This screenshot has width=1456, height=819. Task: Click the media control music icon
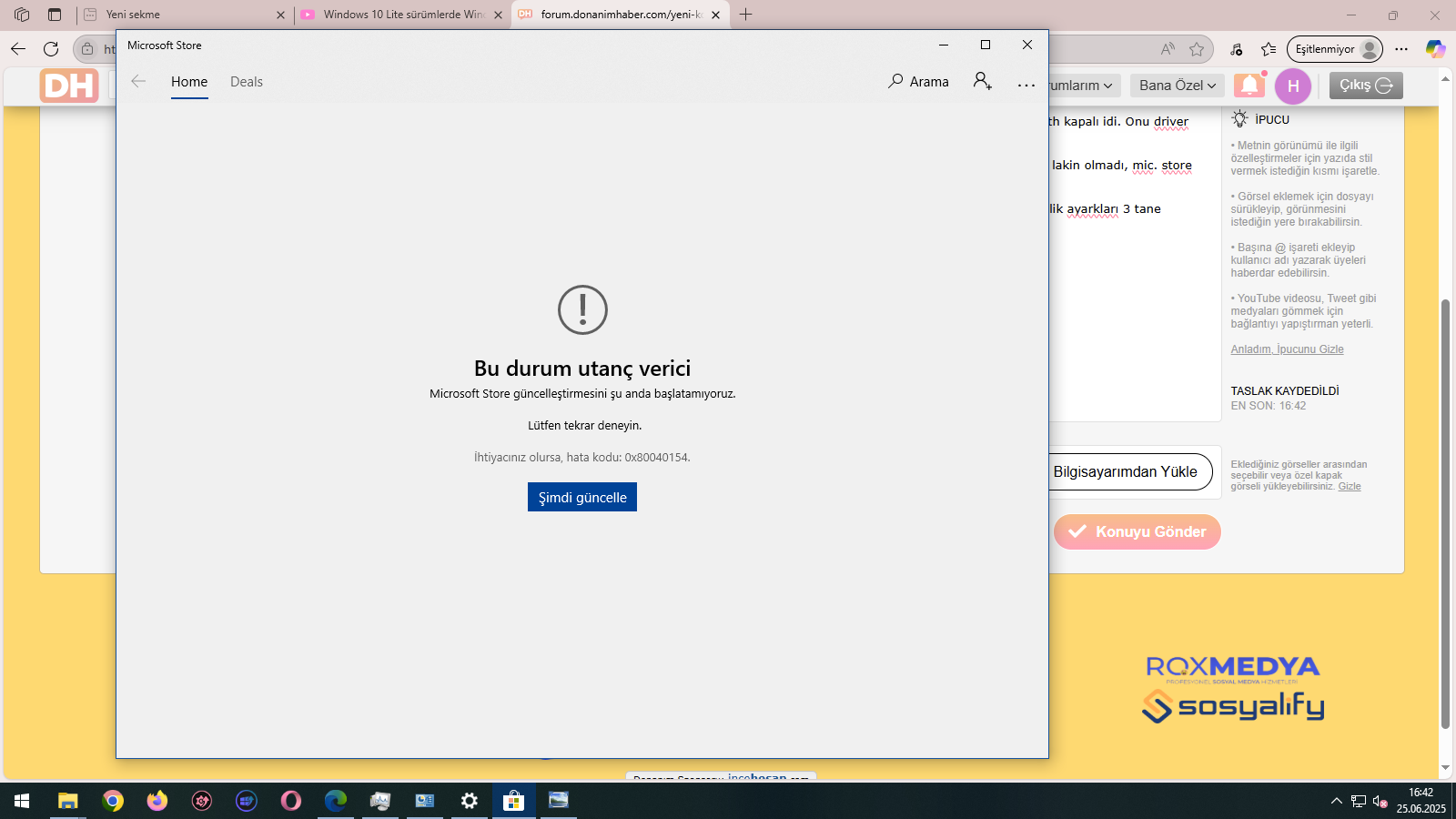(x=1236, y=49)
